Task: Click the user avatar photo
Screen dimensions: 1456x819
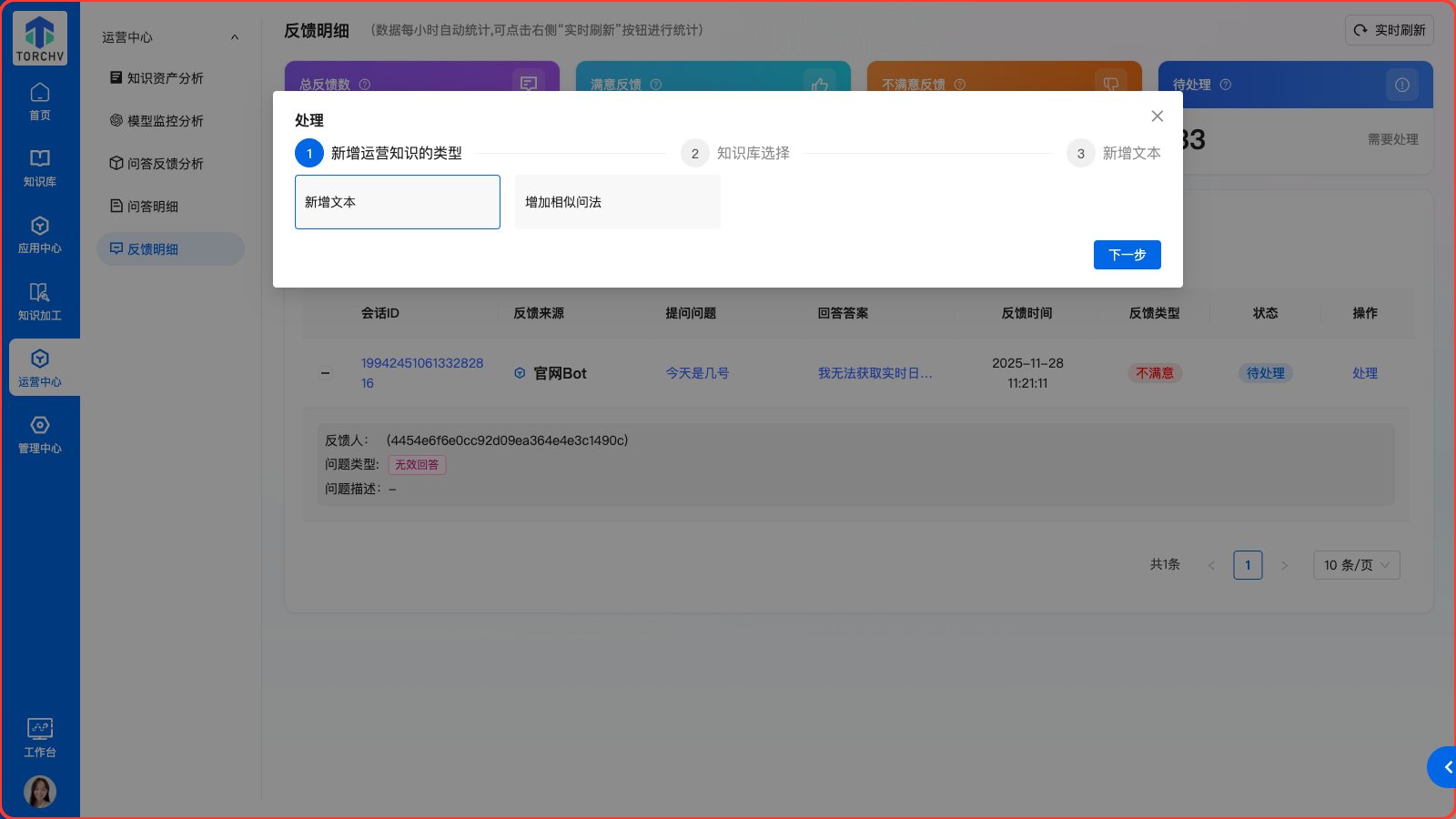Action: 40,792
